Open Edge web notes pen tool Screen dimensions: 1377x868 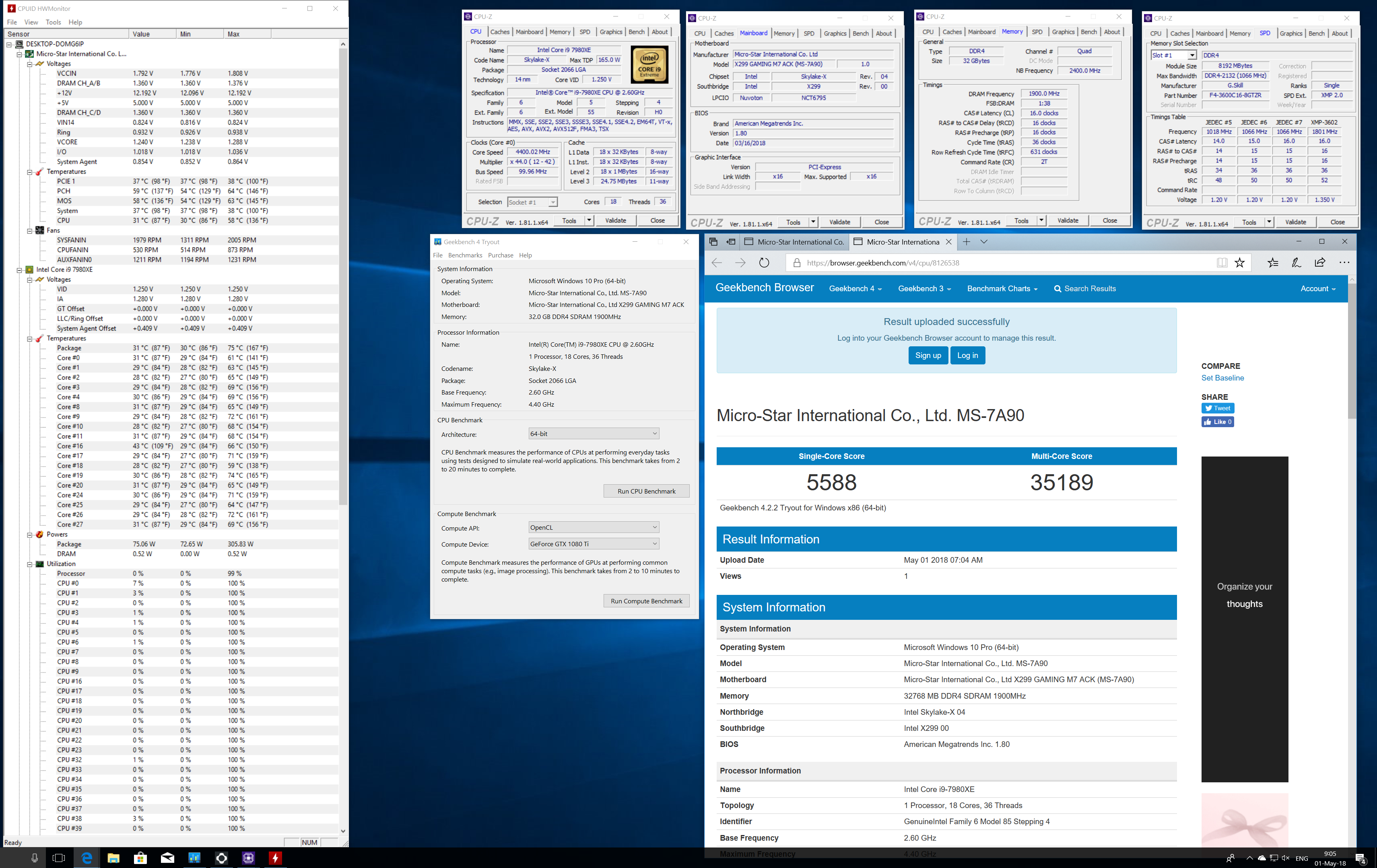pos(1297,263)
